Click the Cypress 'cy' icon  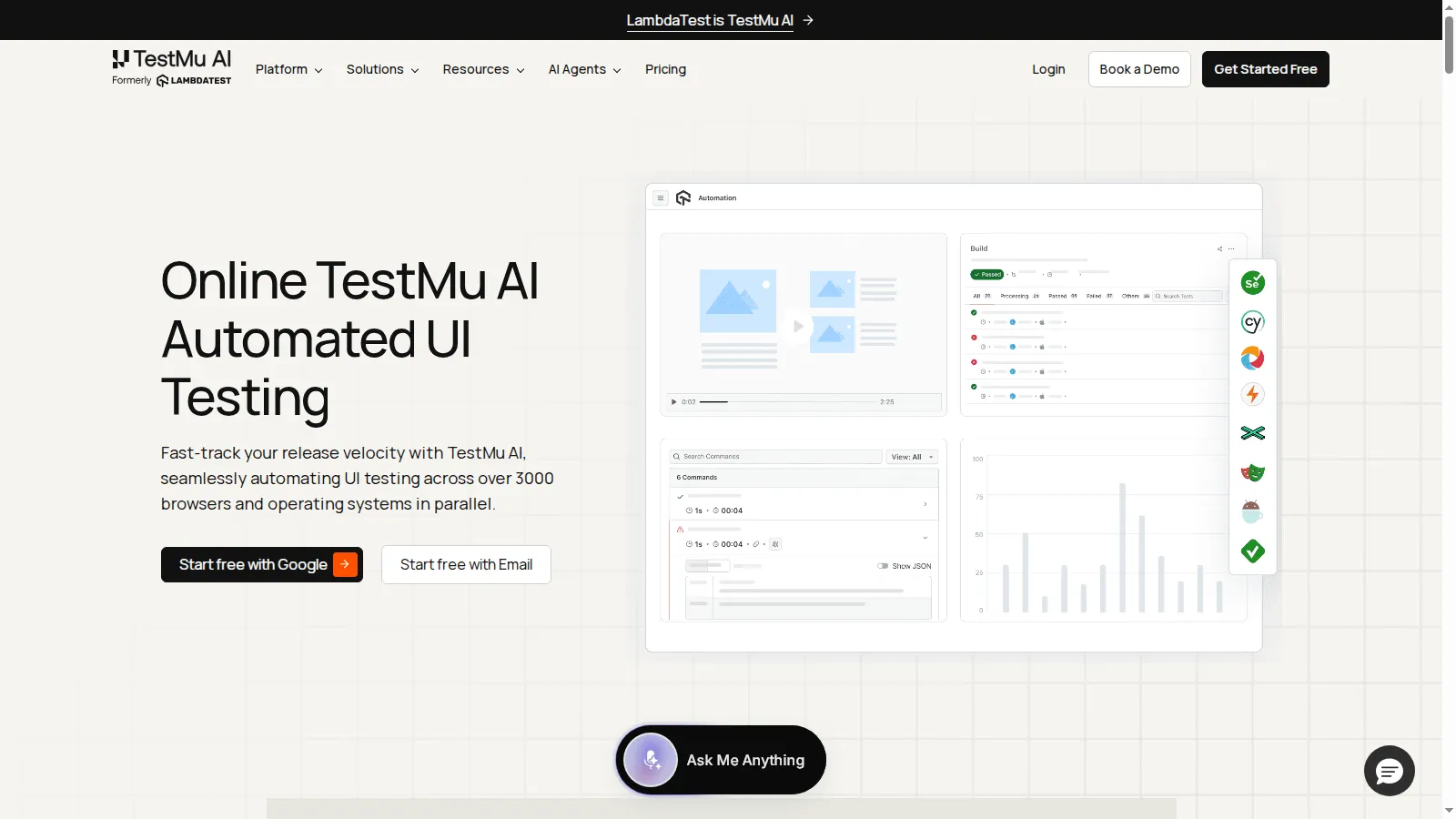pos(1253,322)
